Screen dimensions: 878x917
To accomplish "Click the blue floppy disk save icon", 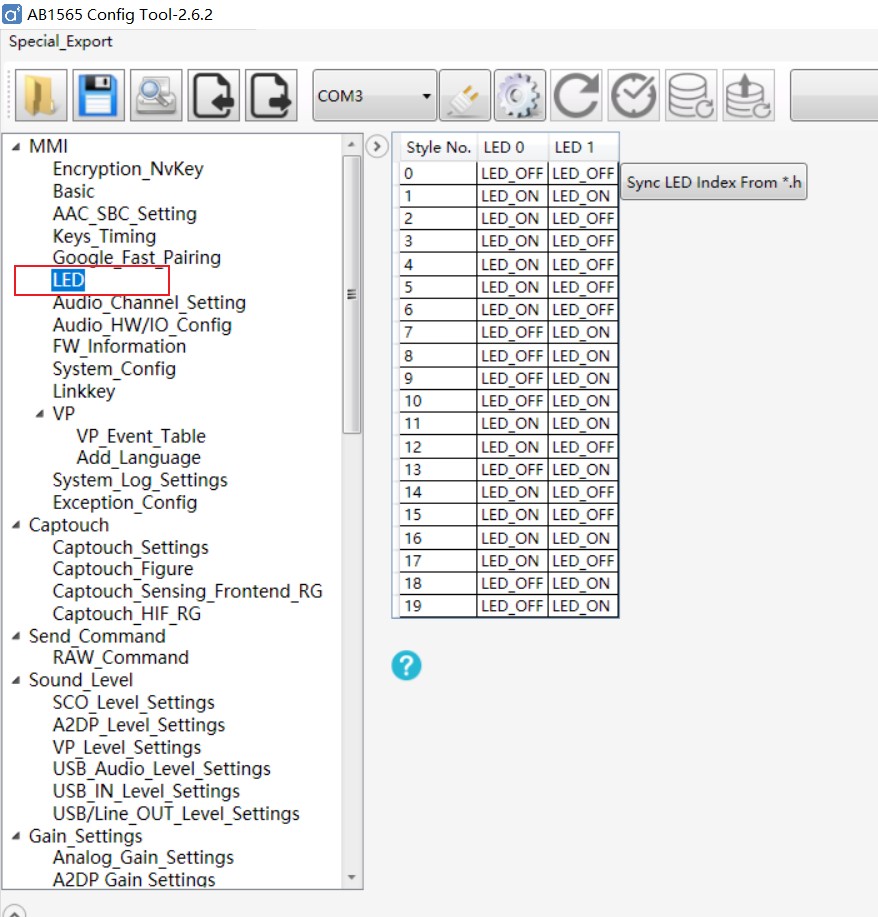I will pyautogui.click(x=98, y=97).
